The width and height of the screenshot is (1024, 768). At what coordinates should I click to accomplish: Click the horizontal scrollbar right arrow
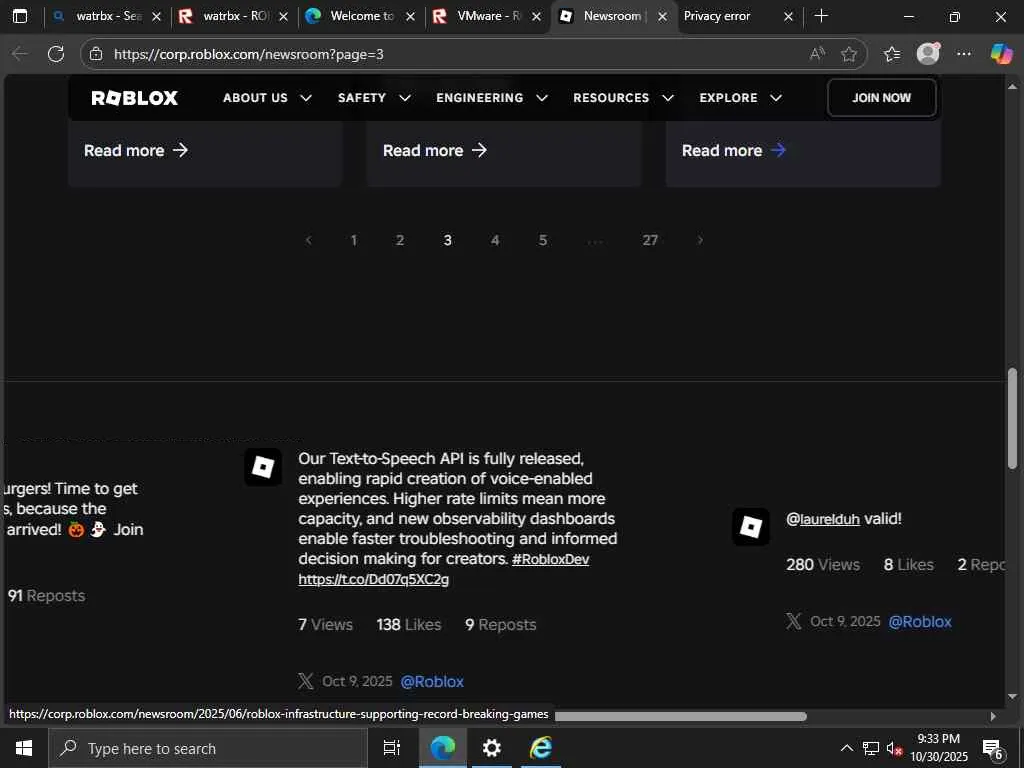993,716
